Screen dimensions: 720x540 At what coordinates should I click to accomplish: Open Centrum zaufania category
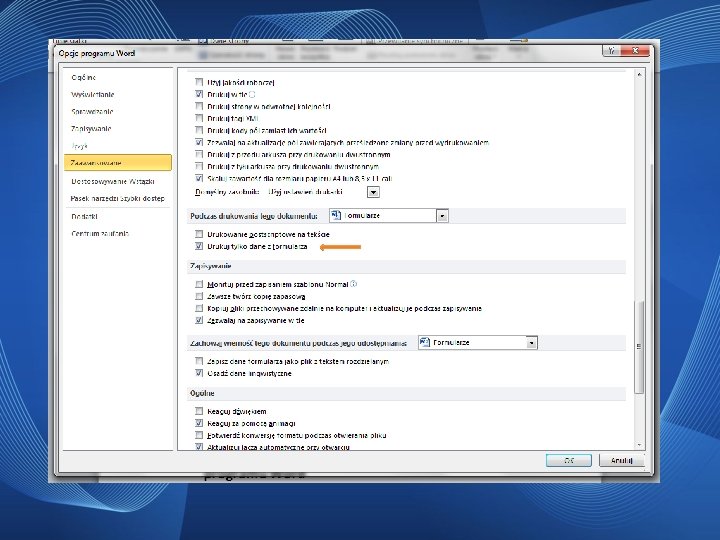pyautogui.click(x=100, y=233)
